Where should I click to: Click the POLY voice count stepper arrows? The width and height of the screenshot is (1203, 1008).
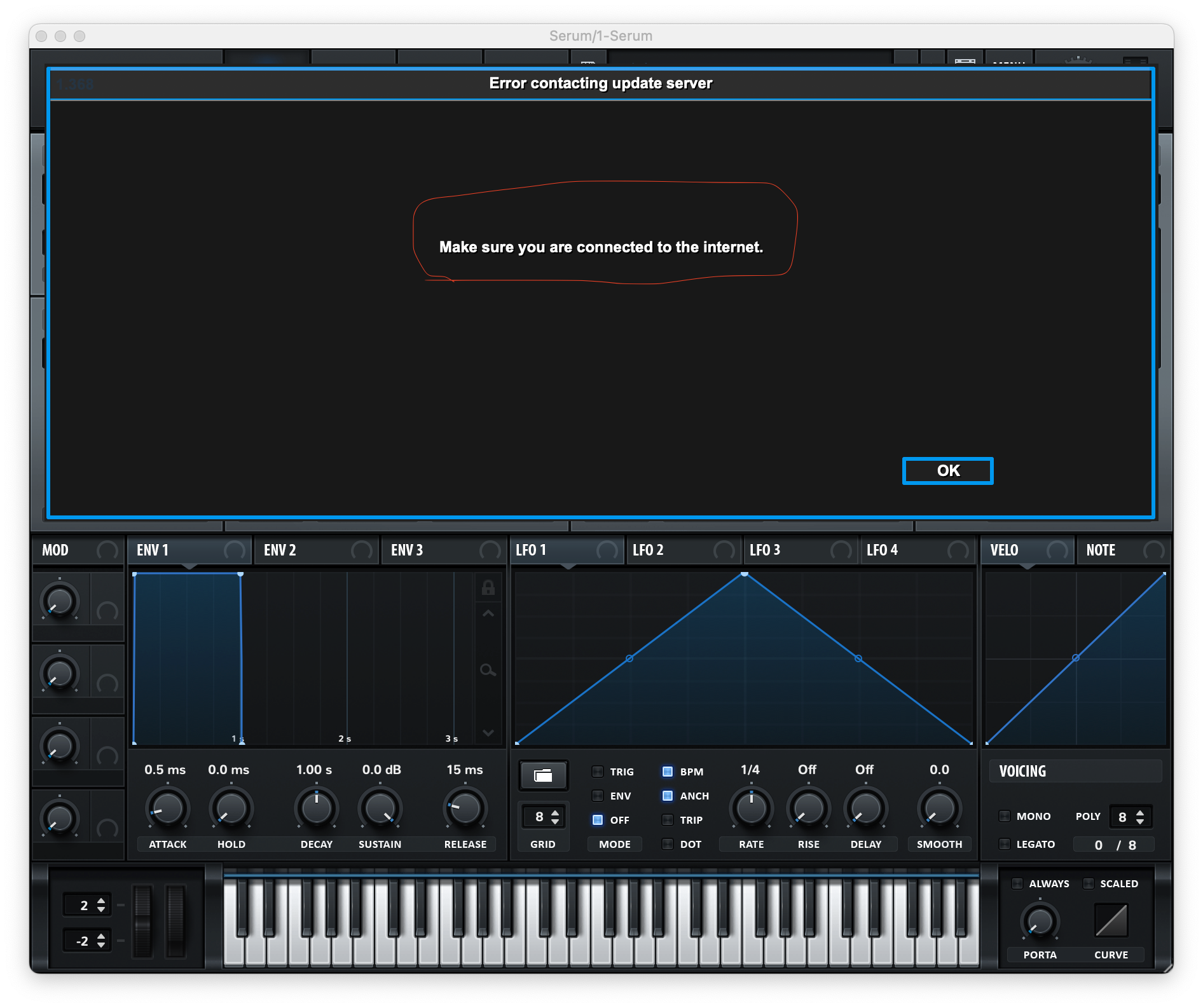[1140, 817]
